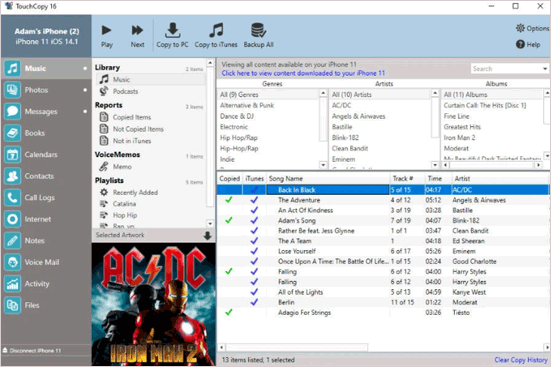Collapse Selected Artwork with down arrow
Screen dimensions: 551x367
click(207, 235)
